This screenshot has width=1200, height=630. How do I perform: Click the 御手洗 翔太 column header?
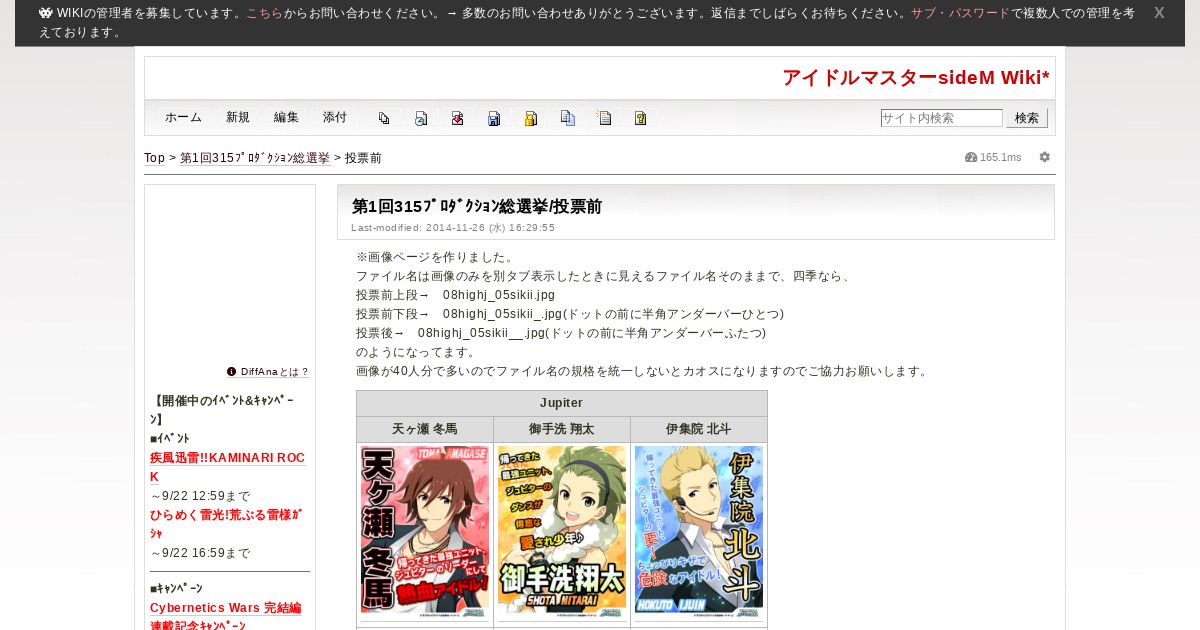pyautogui.click(x=562, y=429)
